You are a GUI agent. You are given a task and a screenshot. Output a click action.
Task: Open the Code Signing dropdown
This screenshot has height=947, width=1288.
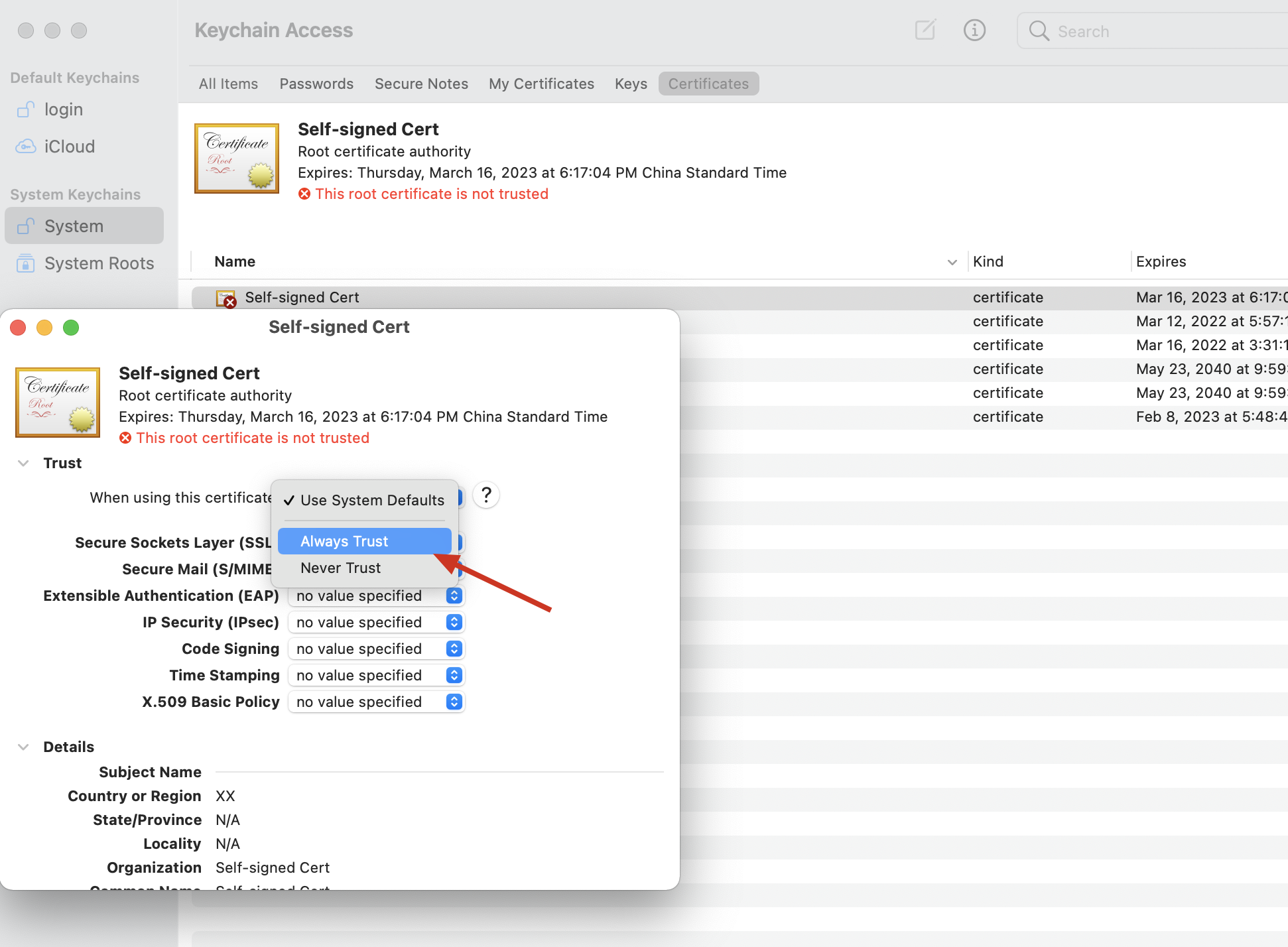tap(376, 649)
